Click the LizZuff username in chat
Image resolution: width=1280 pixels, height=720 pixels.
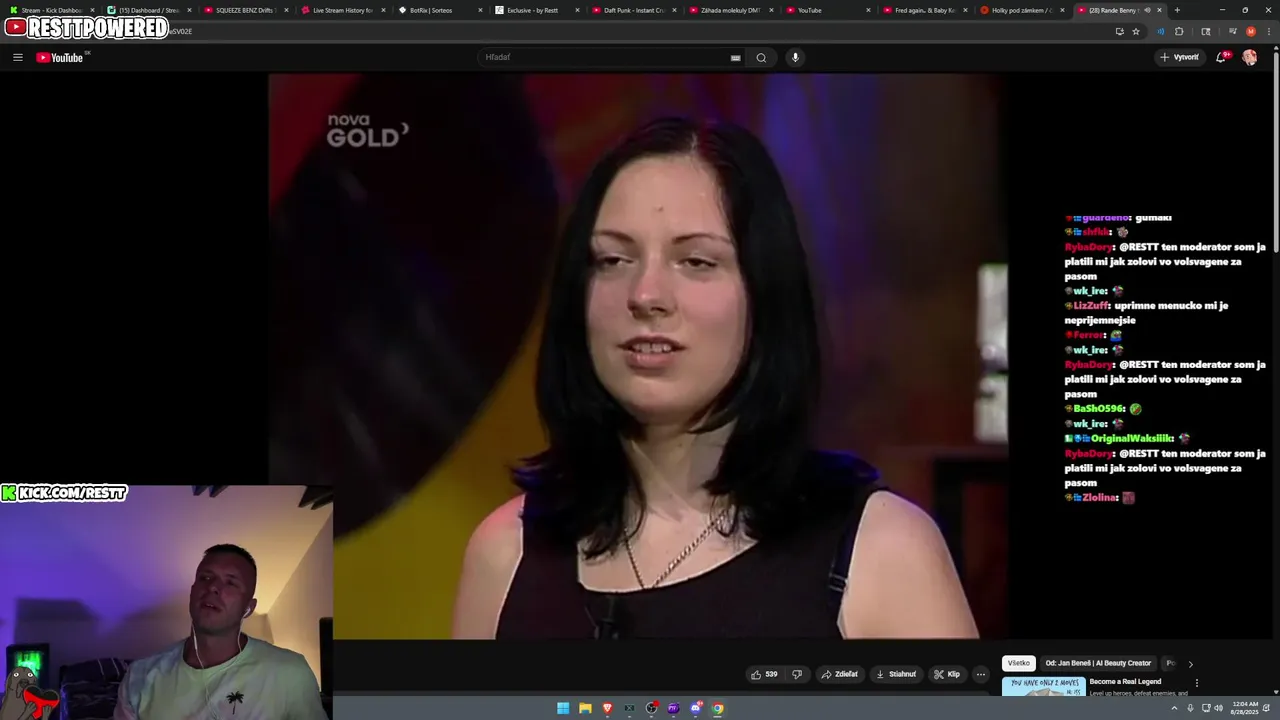[1088, 306]
